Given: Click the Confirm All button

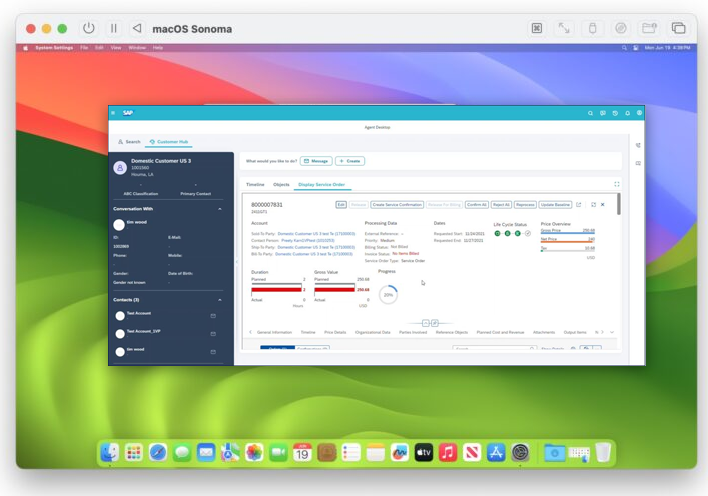Looking at the screenshot, I should pyautogui.click(x=477, y=205).
